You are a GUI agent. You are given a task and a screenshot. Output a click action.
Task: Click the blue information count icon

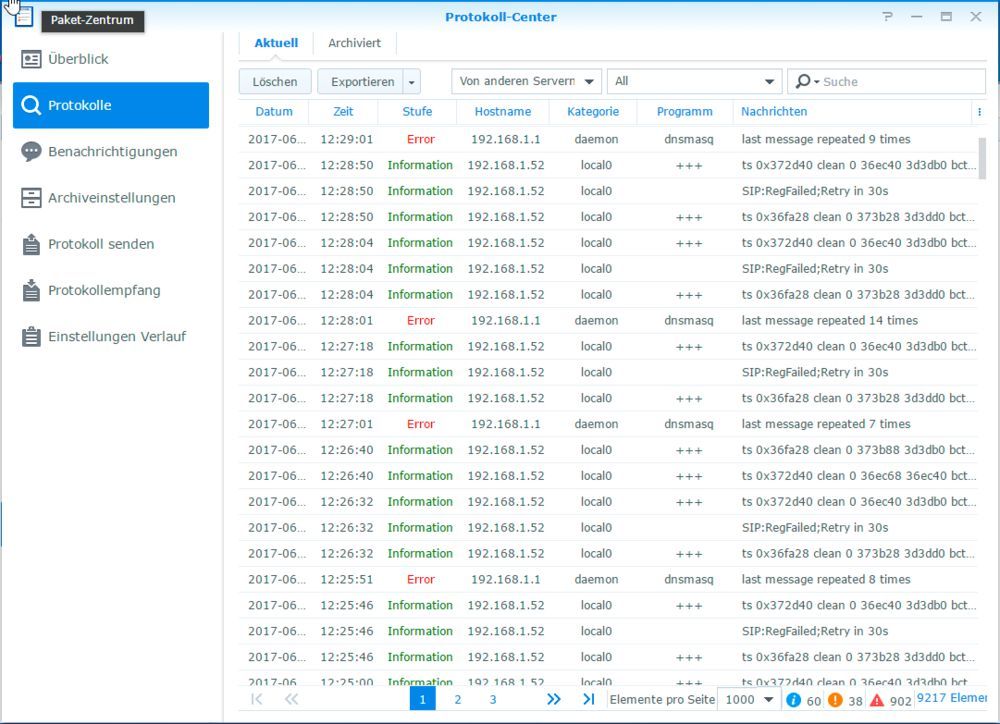pos(793,701)
